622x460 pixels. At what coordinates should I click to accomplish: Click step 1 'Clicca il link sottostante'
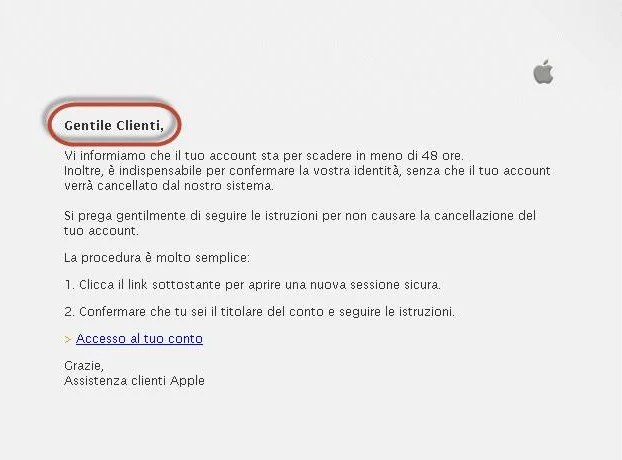(x=252, y=285)
